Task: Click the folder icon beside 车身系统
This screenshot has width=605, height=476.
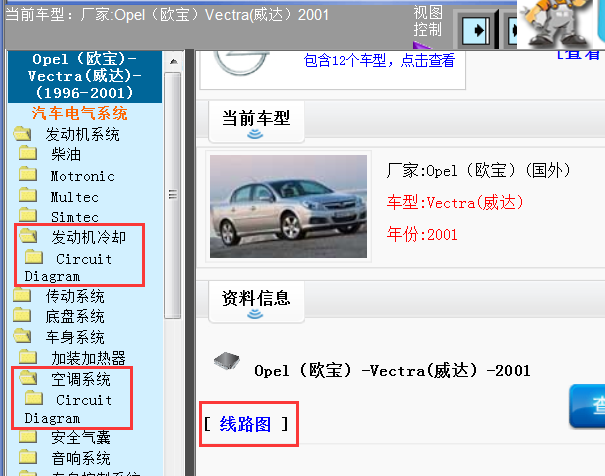Action: [22, 336]
